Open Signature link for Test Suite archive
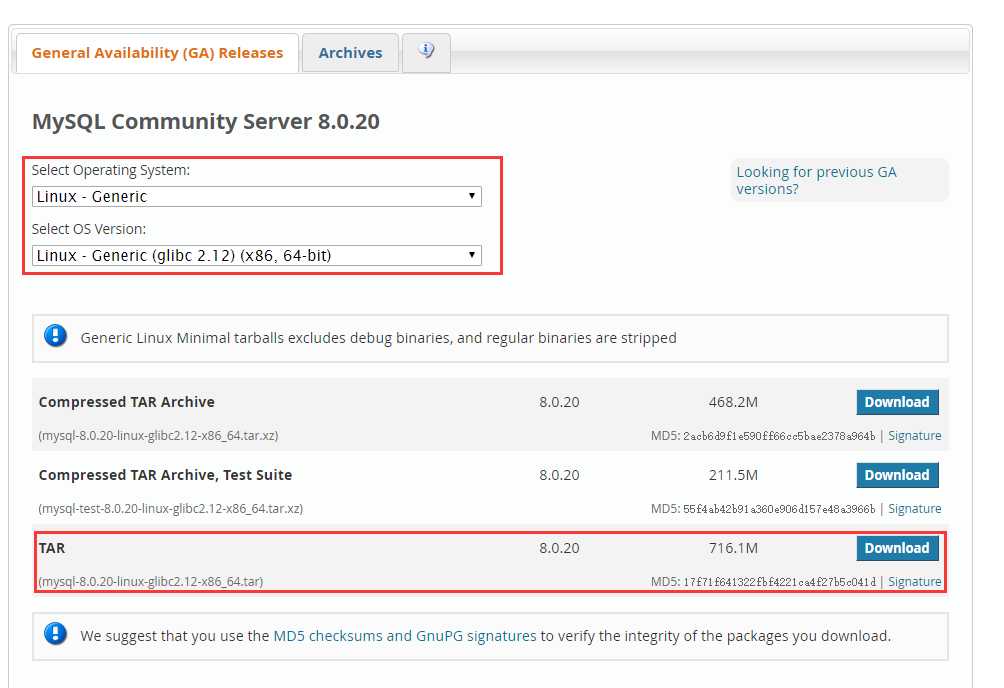The height and width of the screenshot is (688, 1004). coord(914,509)
